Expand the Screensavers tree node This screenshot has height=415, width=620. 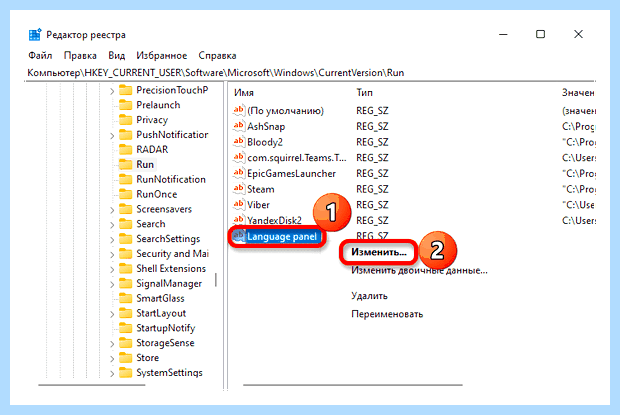[x=112, y=210]
